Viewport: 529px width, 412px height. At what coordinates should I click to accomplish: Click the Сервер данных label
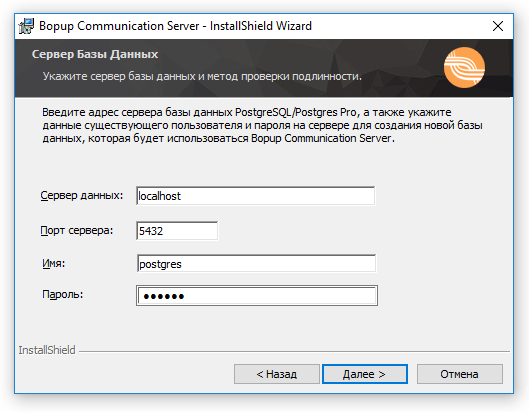(x=82, y=195)
